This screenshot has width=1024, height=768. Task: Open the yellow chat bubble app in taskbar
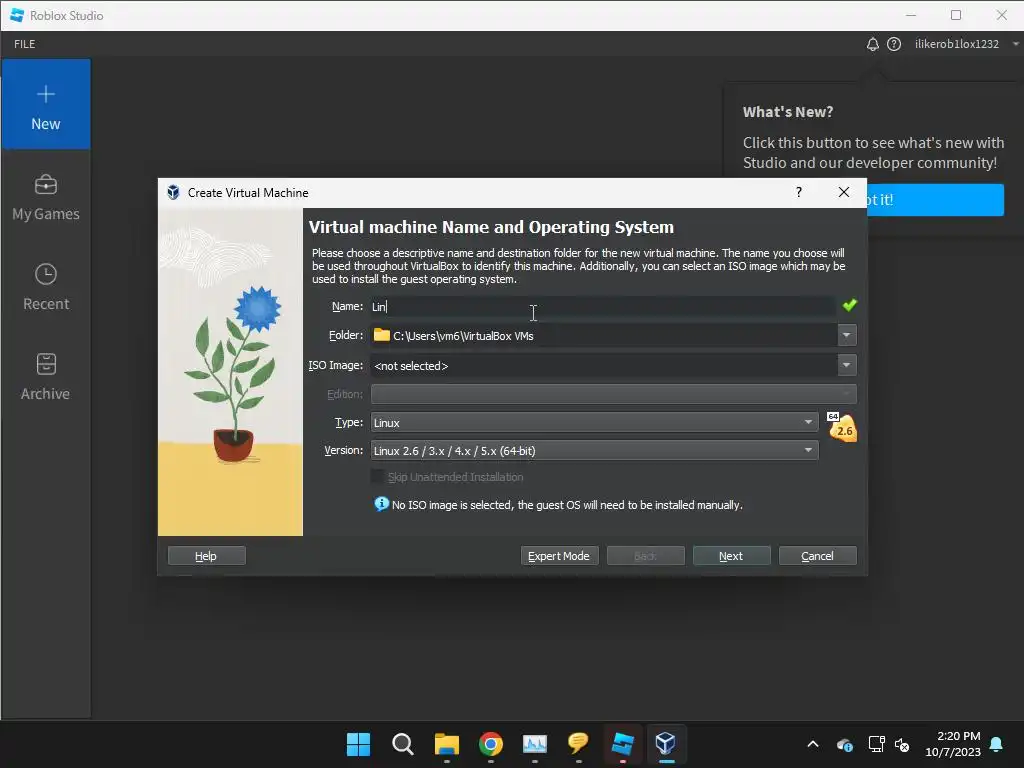click(579, 744)
